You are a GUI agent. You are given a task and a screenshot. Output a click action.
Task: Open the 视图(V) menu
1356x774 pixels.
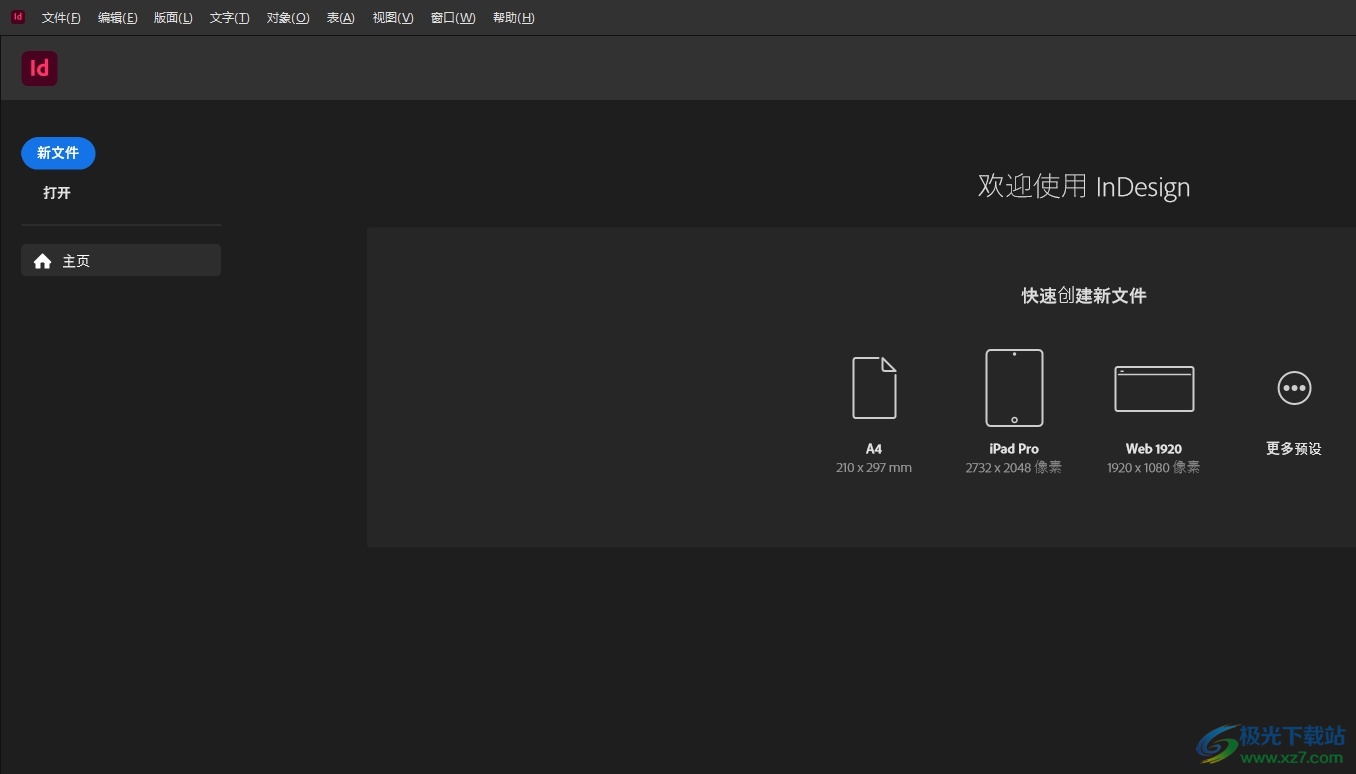[393, 18]
